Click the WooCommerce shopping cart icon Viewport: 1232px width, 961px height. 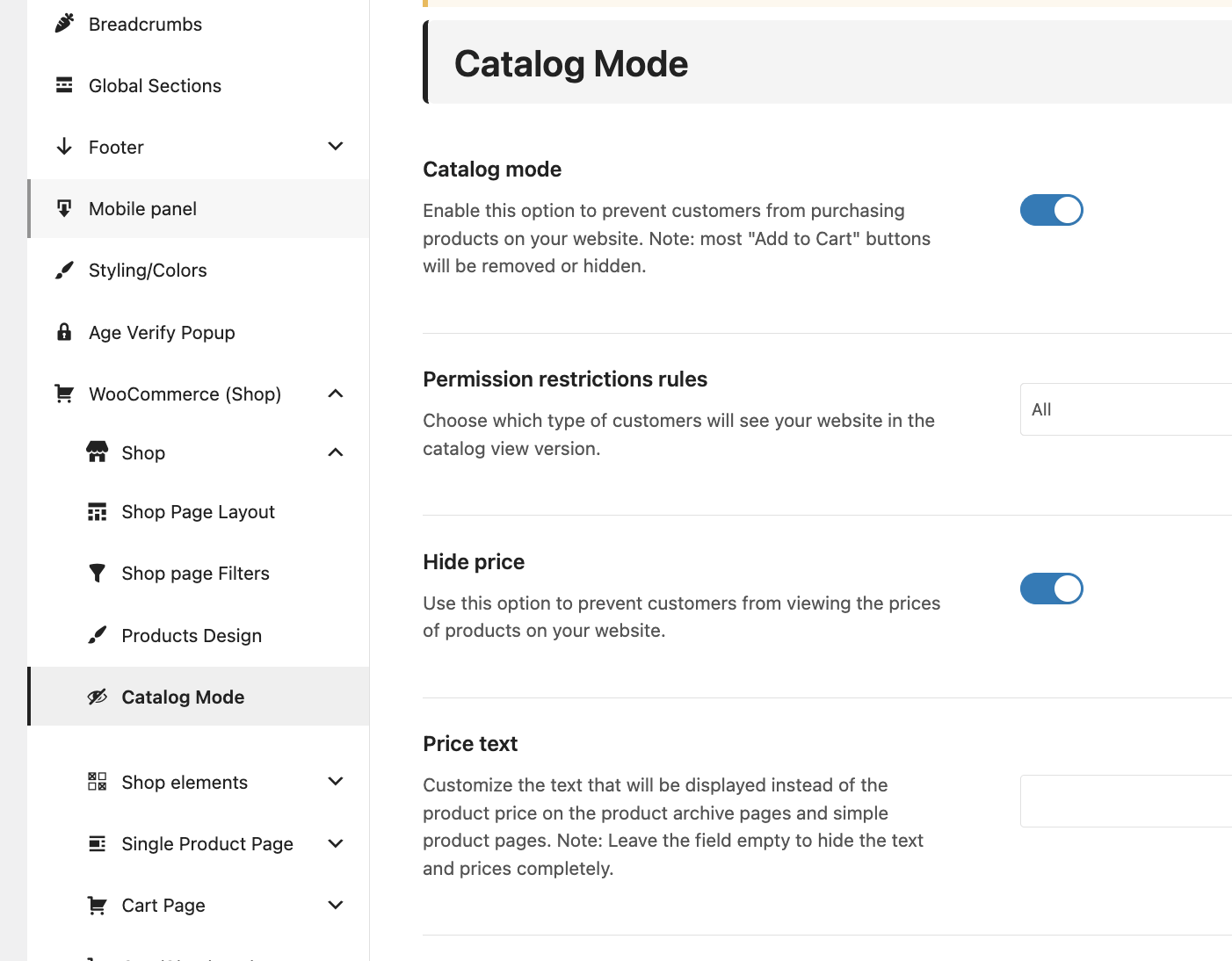[x=64, y=394]
